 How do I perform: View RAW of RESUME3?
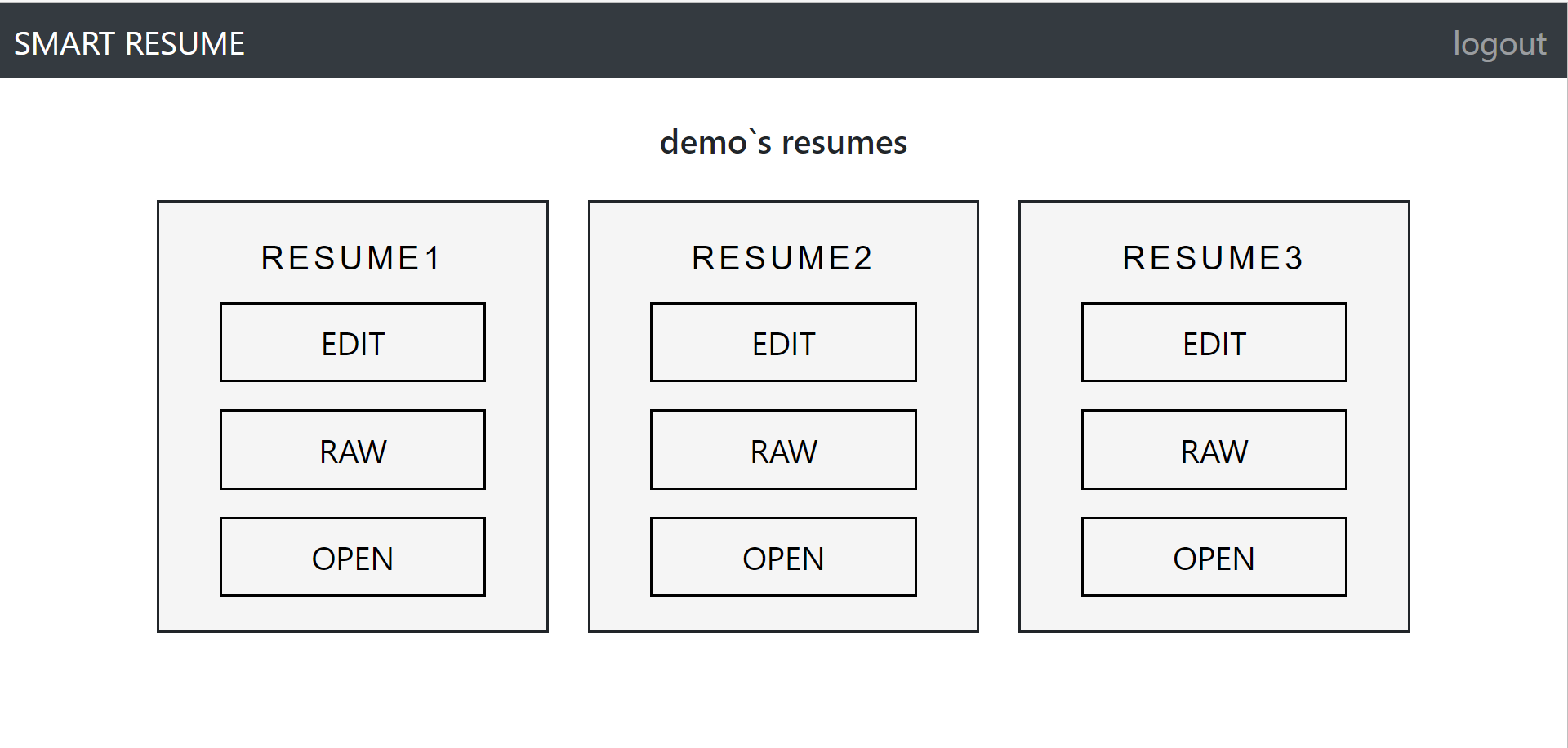click(x=1214, y=450)
